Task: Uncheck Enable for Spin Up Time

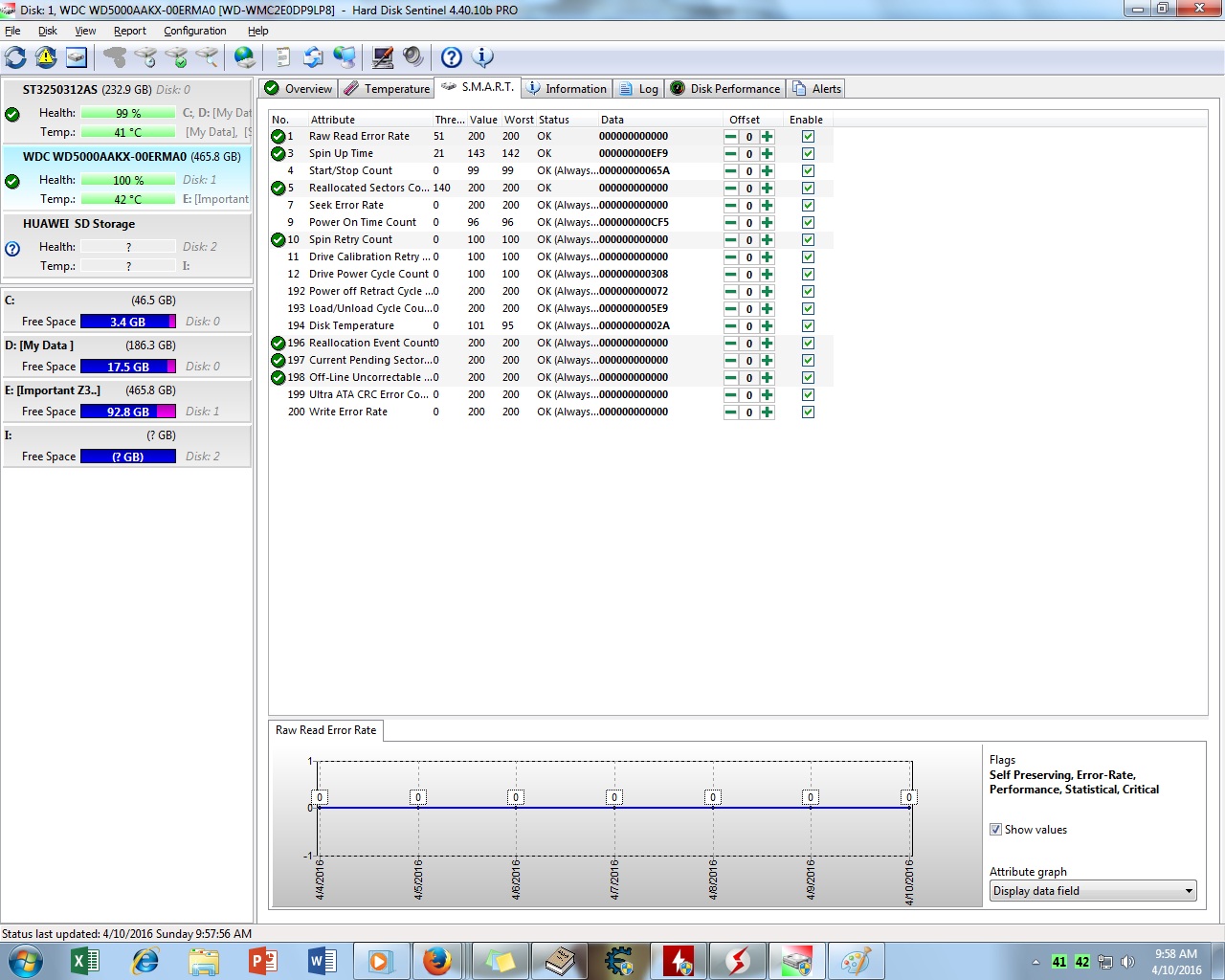Action: click(808, 154)
